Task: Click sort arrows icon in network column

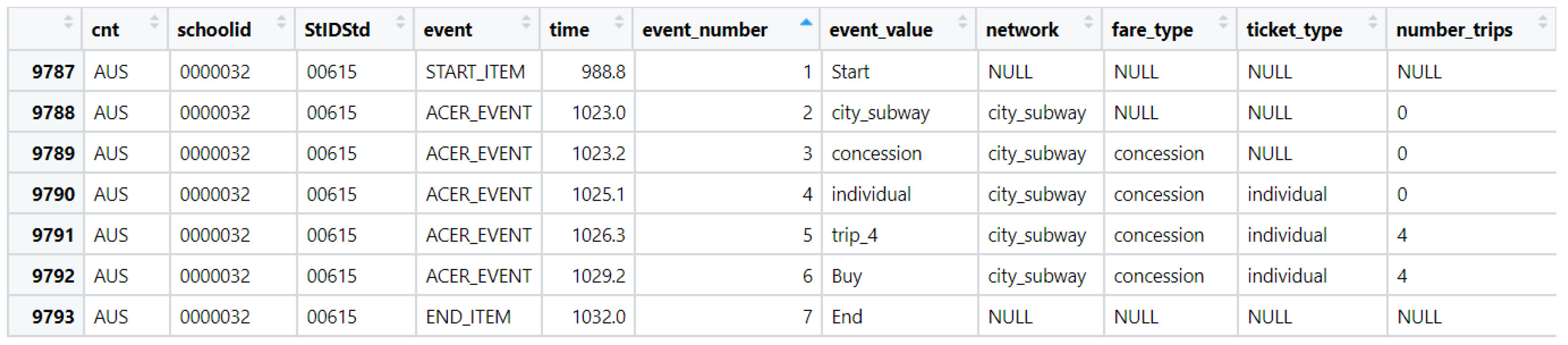Action: pos(1089,22)
